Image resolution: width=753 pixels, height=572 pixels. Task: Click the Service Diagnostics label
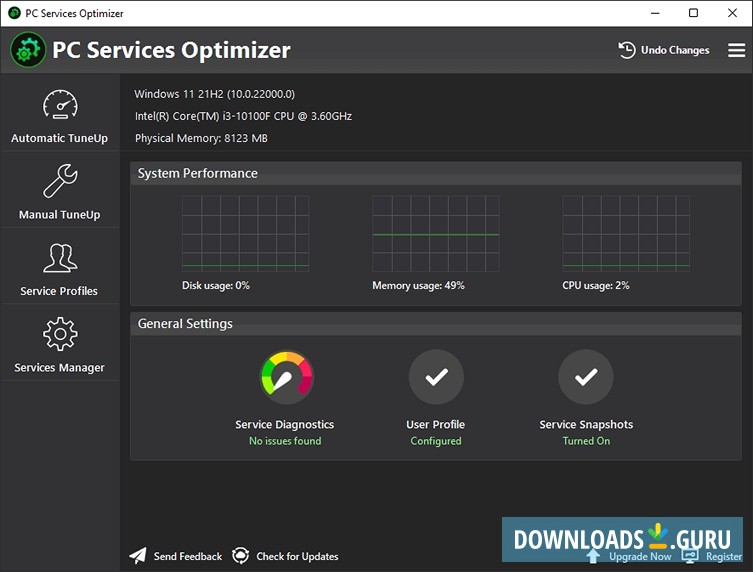pyautogui.click(x=285, y=425)
